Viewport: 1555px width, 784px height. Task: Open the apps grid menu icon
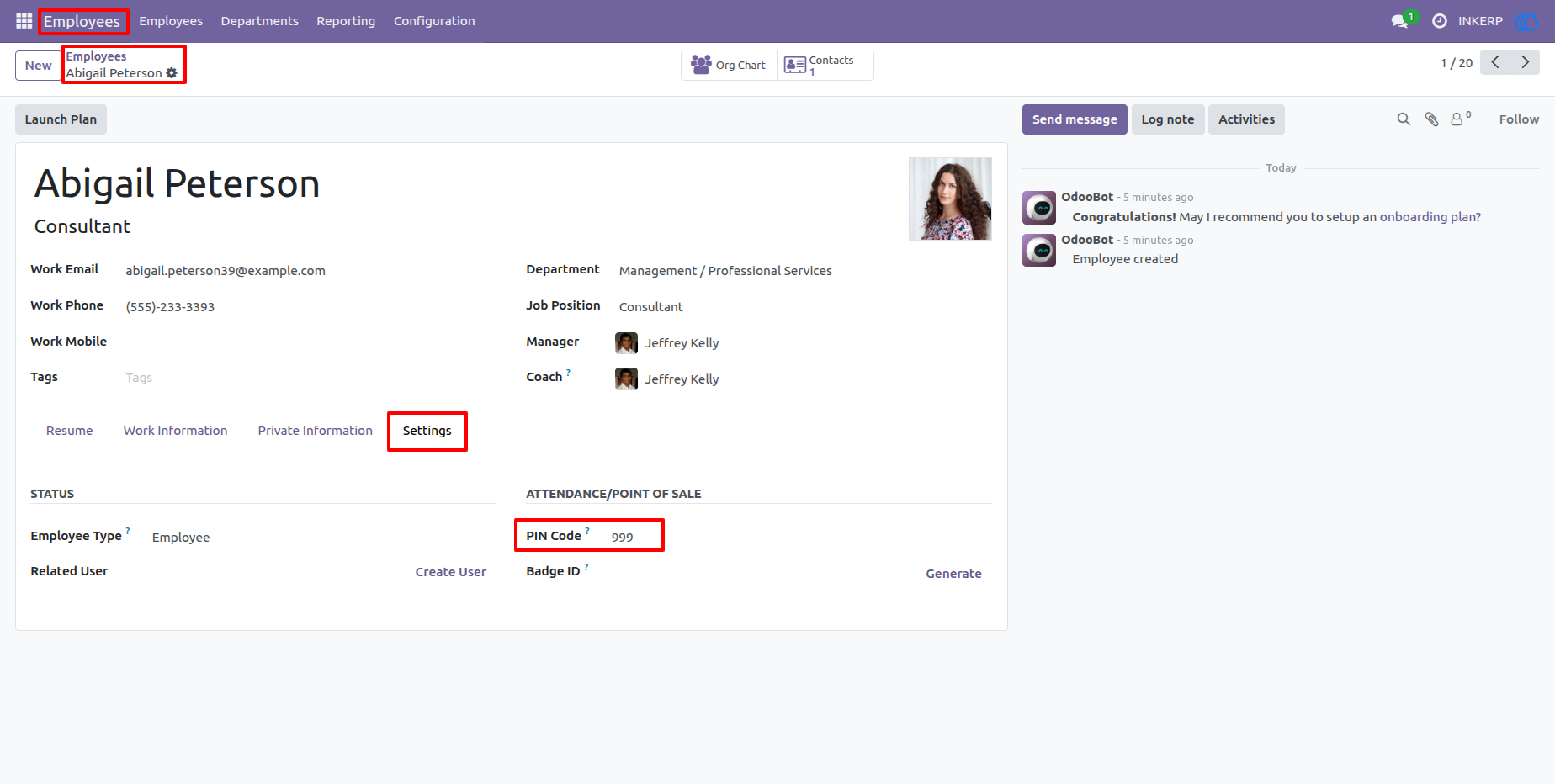24,20
